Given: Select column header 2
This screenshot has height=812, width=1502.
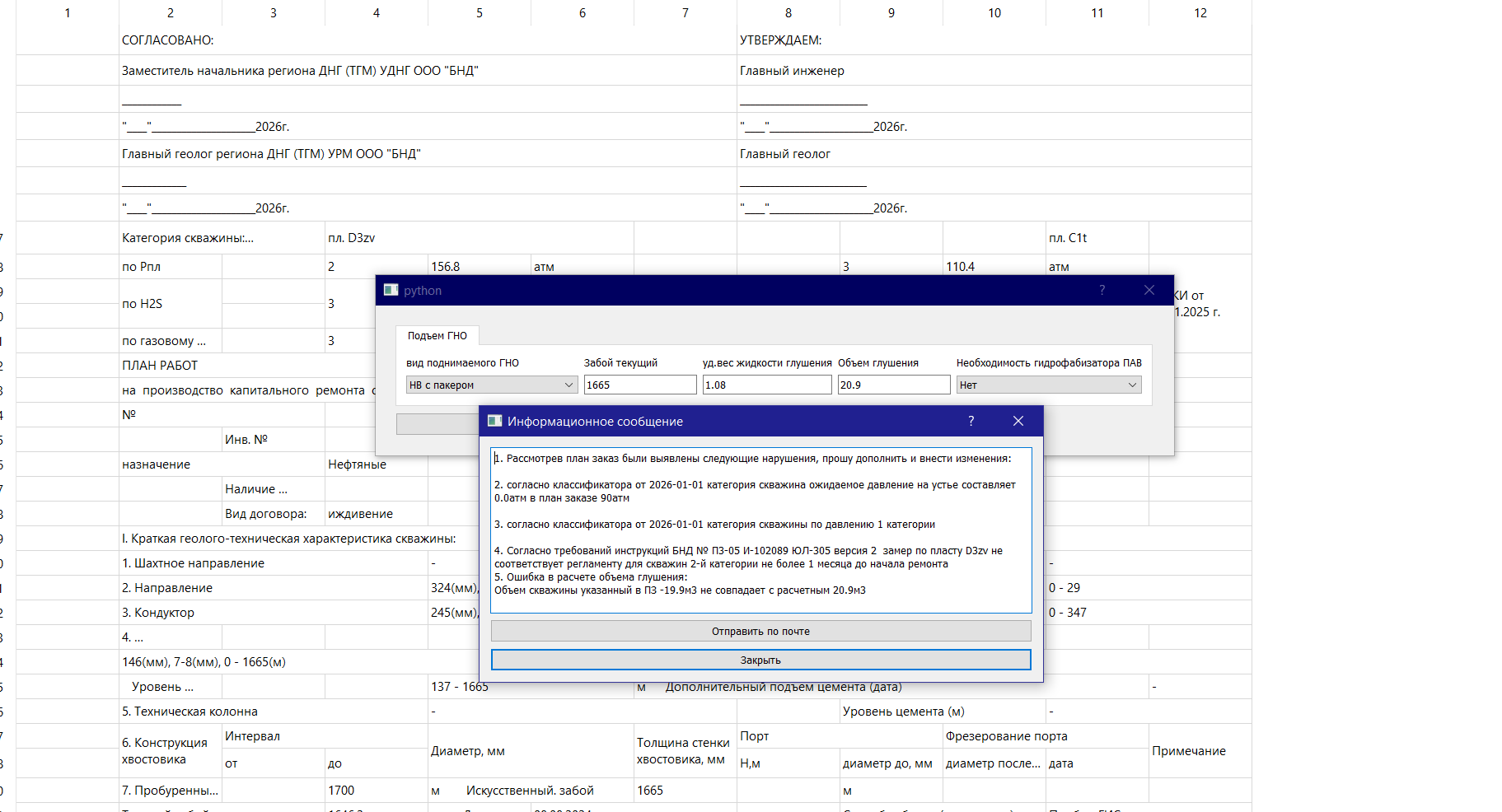Looking at the screenshot, I should 171,13.
